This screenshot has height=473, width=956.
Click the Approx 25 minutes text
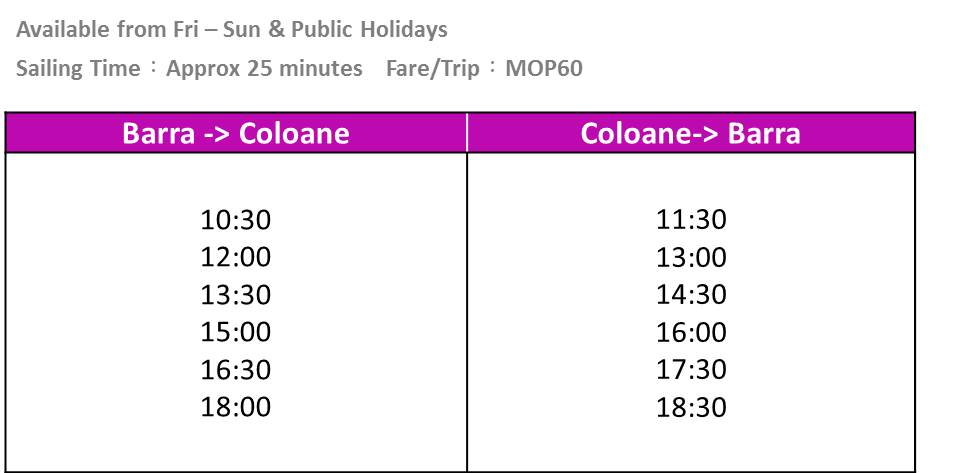tap(265, 68)
